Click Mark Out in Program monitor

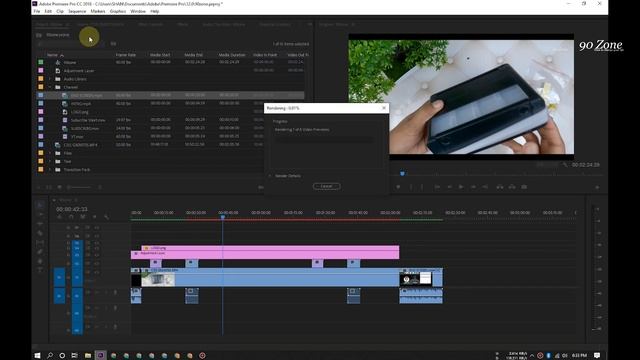pyautogui.click(x=422, y=187)
